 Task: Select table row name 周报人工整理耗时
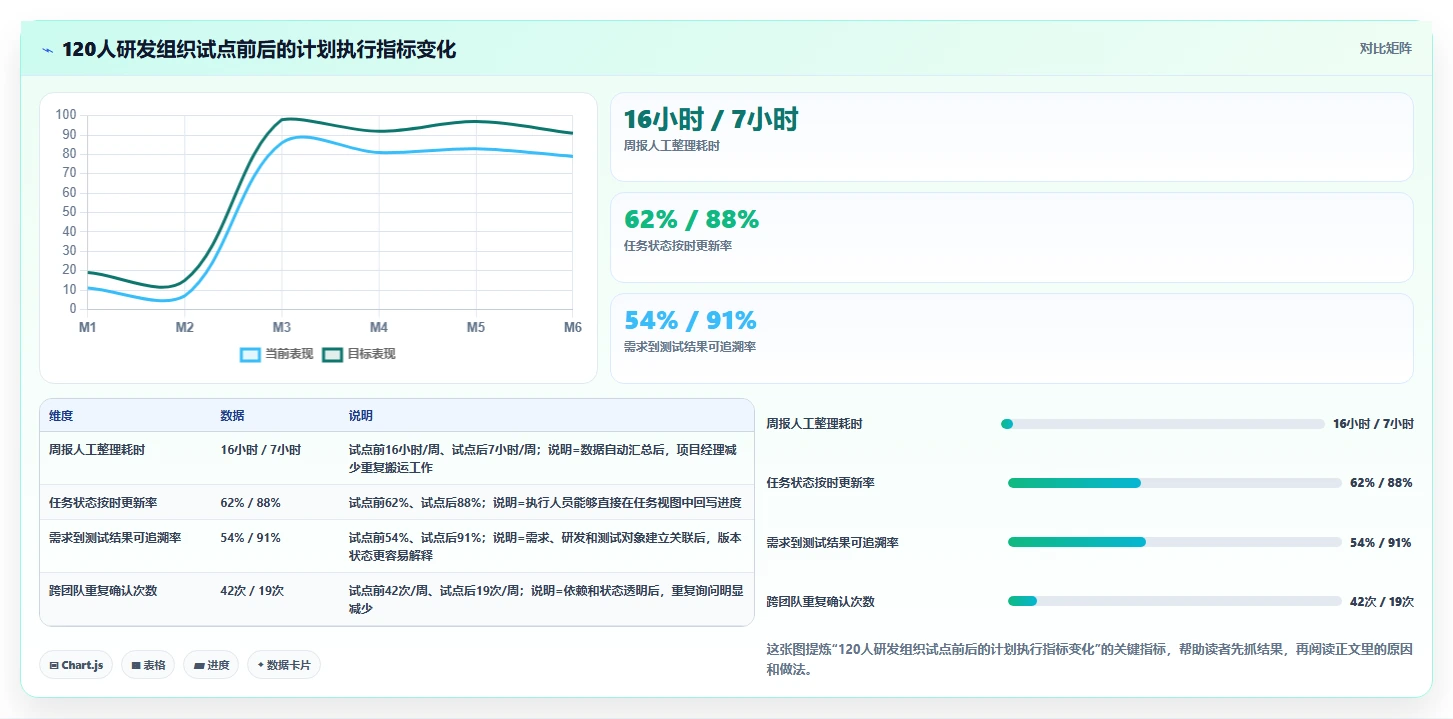pyautogui.click(x=97, y=450)
